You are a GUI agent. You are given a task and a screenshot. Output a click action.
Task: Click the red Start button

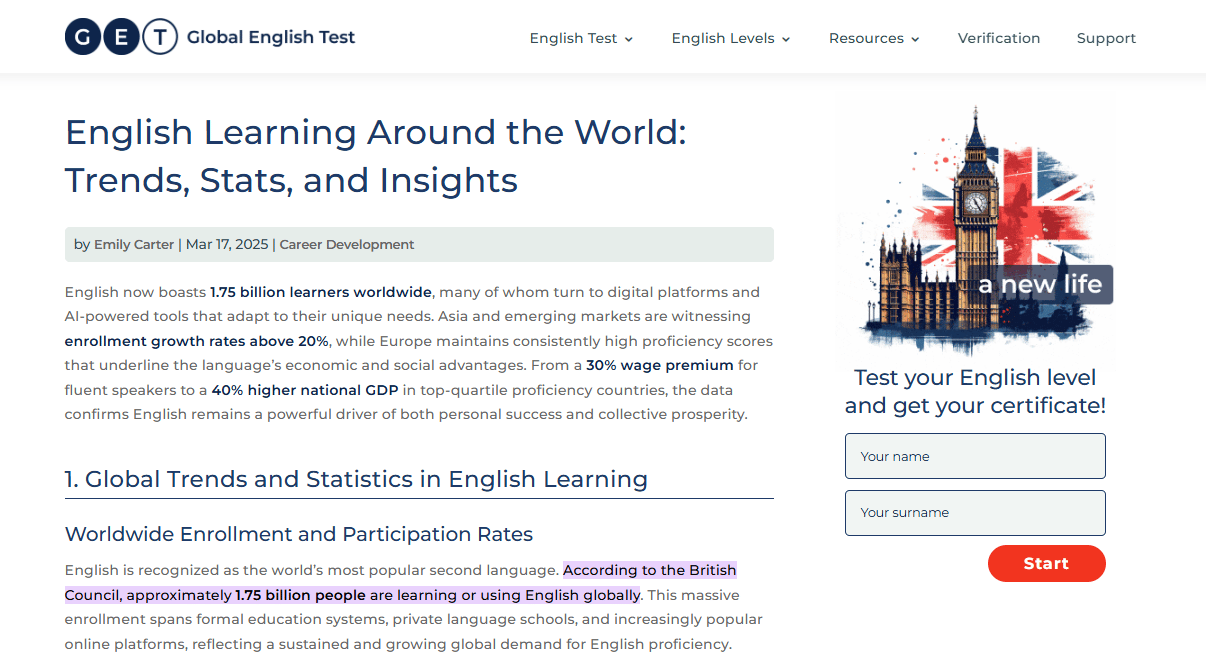[x=1046, y=563]
